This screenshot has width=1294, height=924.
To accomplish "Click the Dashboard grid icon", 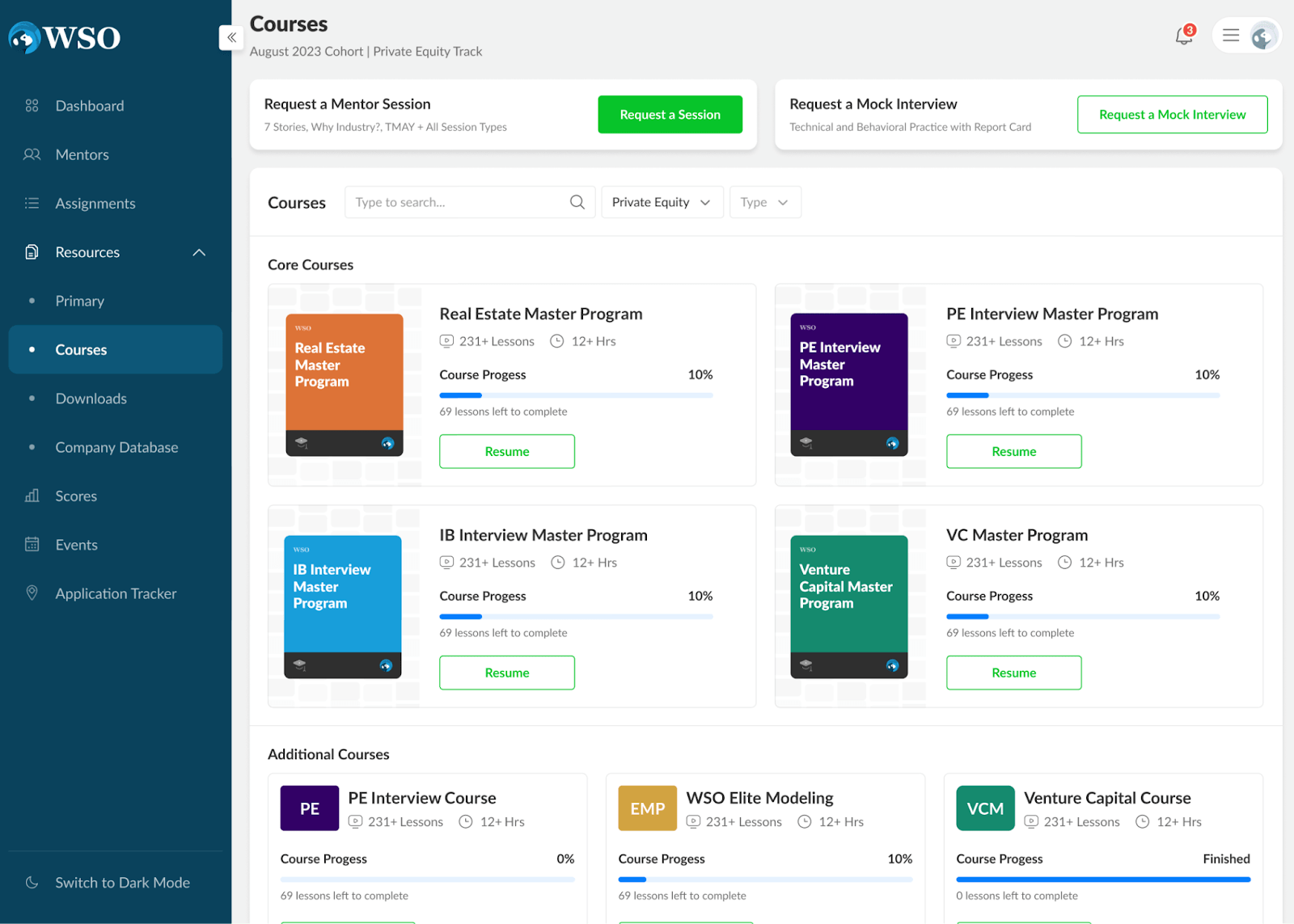I will (x=32, y=106).
